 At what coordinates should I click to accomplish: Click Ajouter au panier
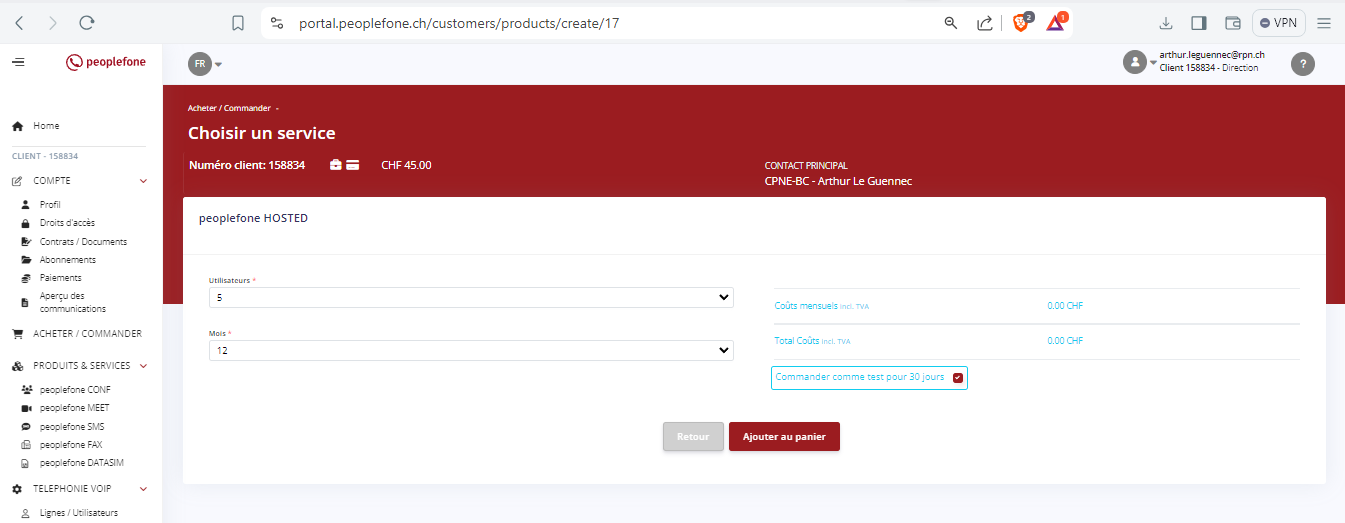(784, 437)
